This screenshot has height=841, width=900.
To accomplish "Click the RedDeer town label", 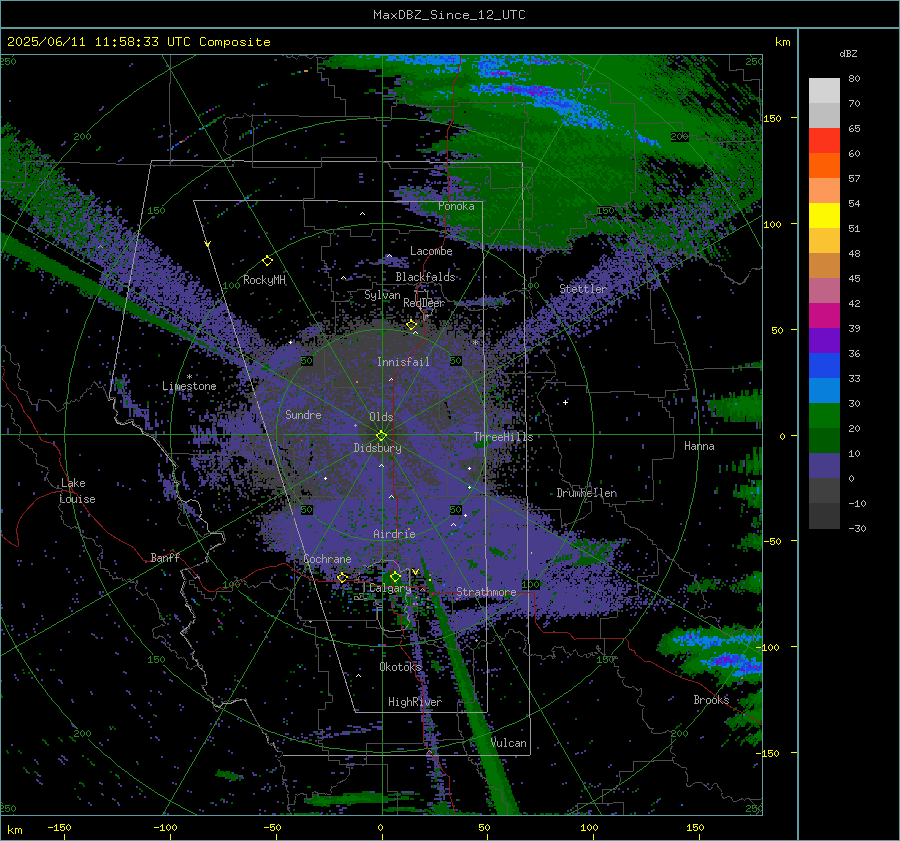I will click(424, 303).
